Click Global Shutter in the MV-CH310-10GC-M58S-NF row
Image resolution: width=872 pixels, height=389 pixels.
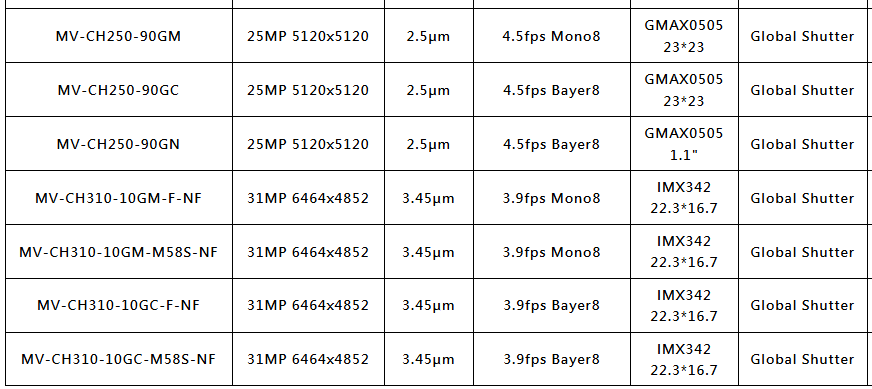pos(802,359)
